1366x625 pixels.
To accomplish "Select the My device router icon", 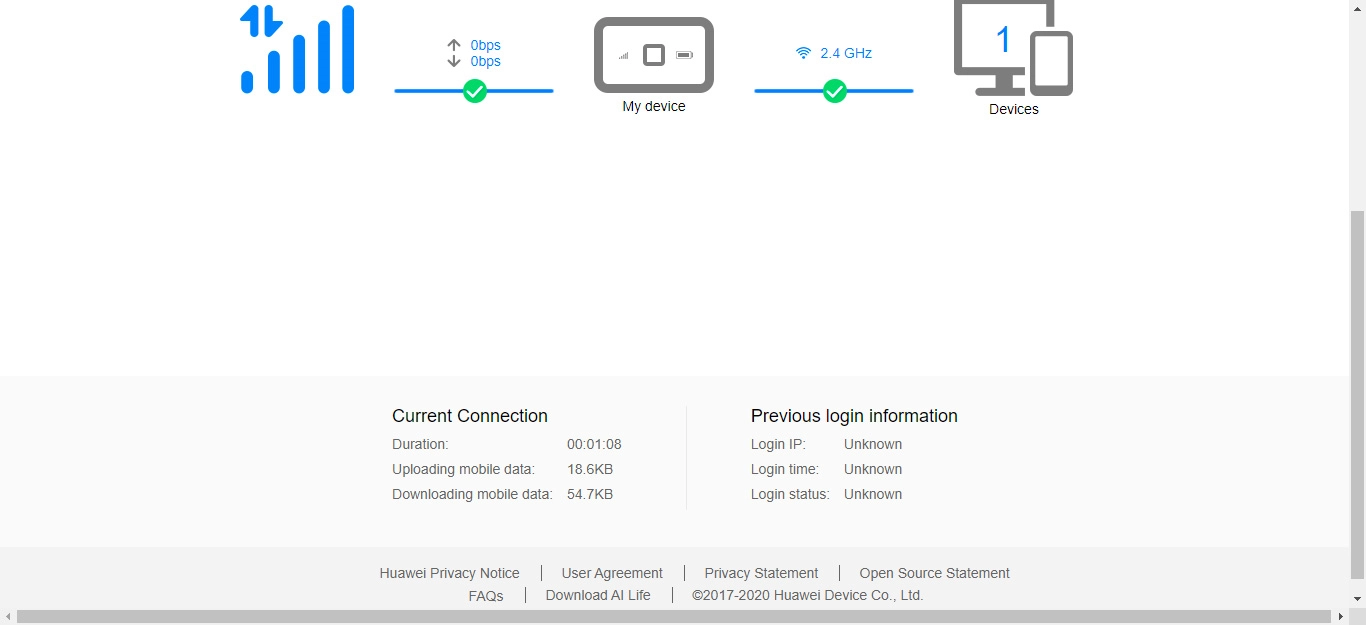I will click(654, 55).
